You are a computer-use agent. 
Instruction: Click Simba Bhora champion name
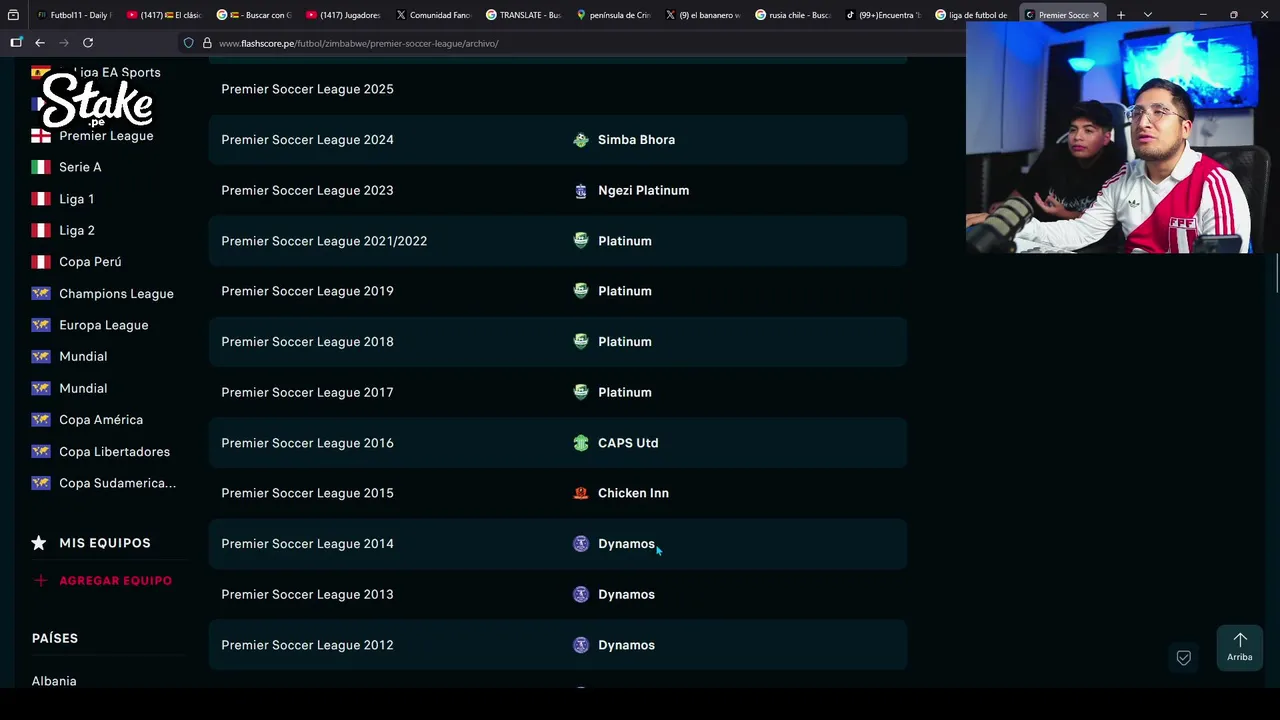pos(636,140)
